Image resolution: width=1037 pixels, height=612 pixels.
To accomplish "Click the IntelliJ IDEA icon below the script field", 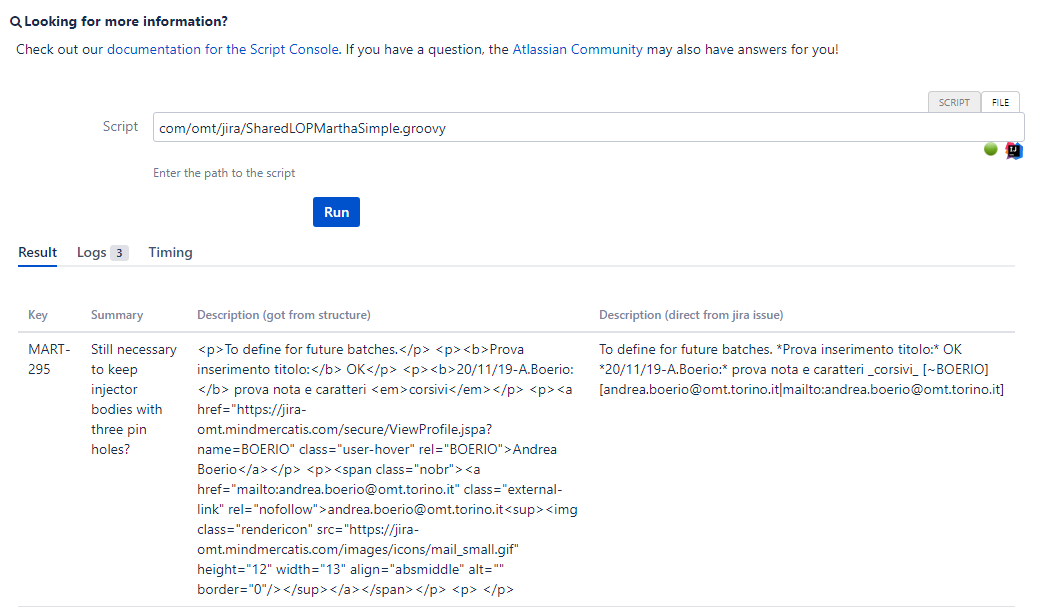I will [x=1013, y=151].
